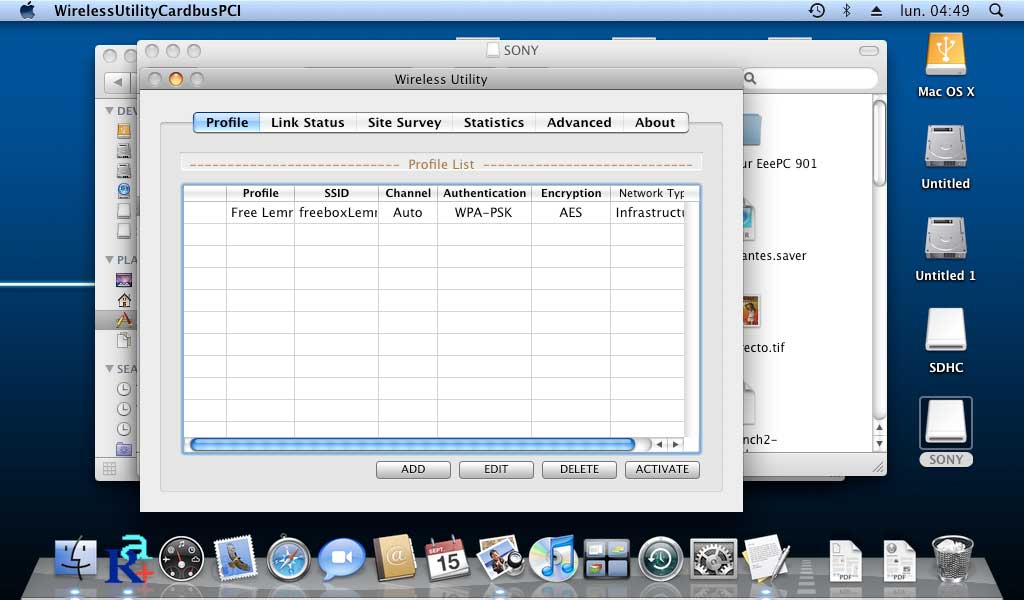
Task: Select the Mac OS X USB drive on desktop
Action: pos(946,56)
